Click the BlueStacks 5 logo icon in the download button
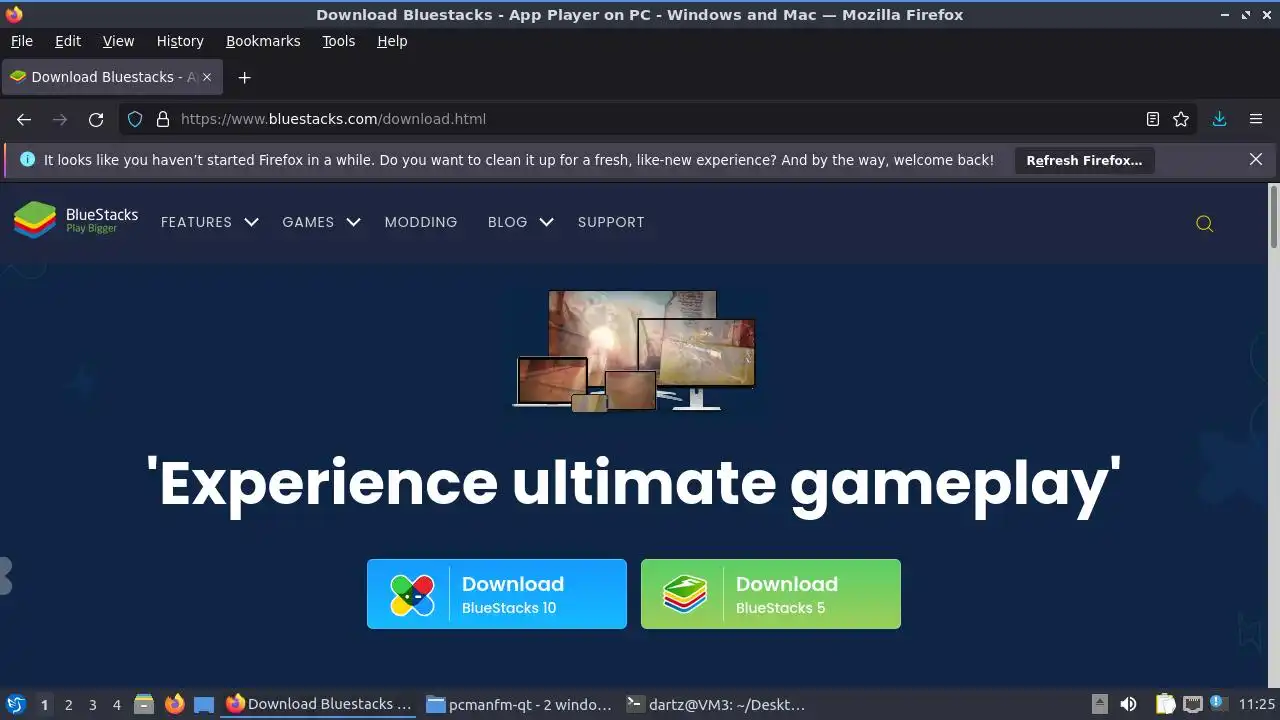Image resolution: width=1280 pixels, height=720 pixels. 685,595
